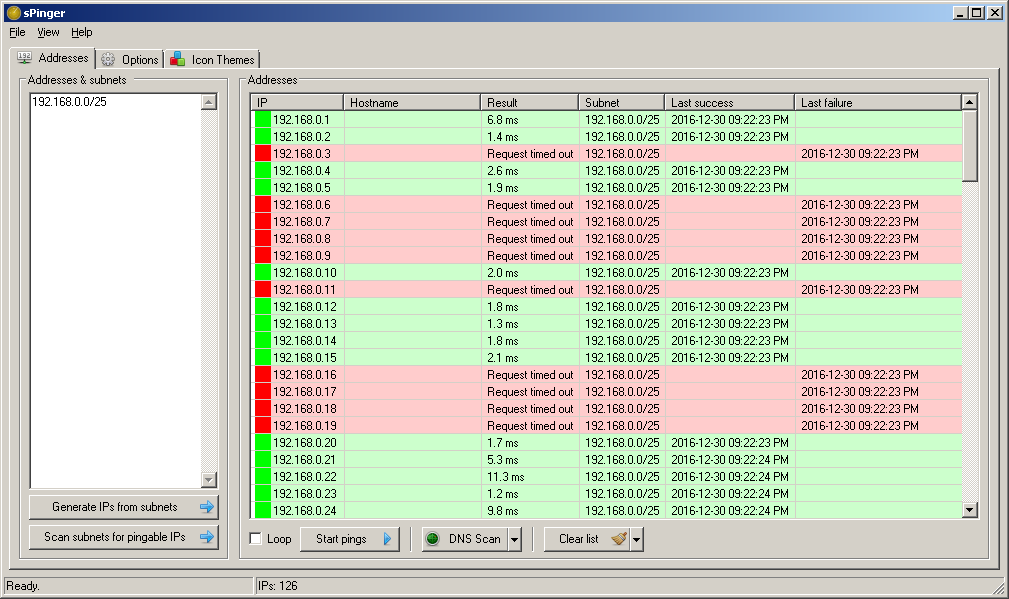Switch to the Addresses tab

(x=54, y=58)
